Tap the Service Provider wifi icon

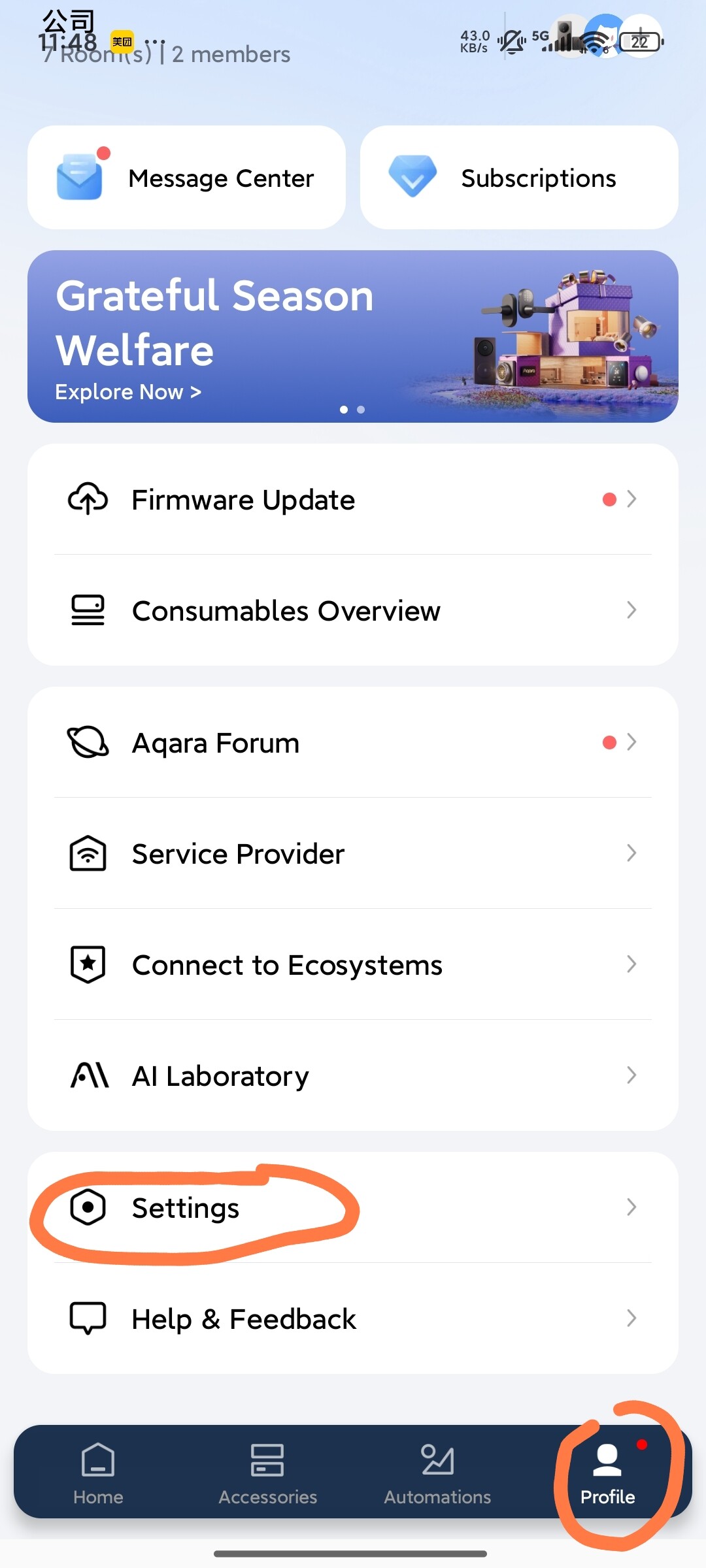[x=88, y=853]
